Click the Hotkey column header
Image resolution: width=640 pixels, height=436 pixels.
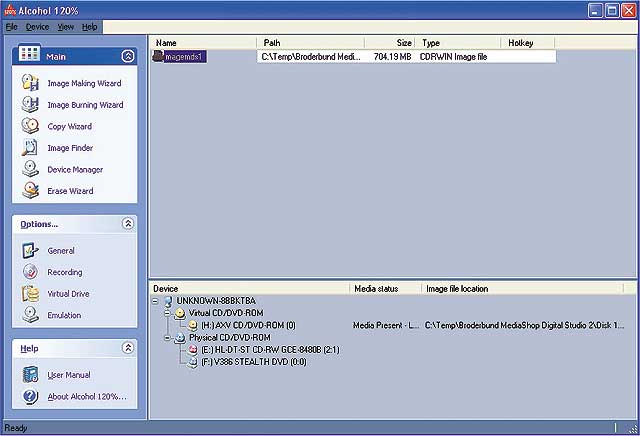(x=528, y=43)
